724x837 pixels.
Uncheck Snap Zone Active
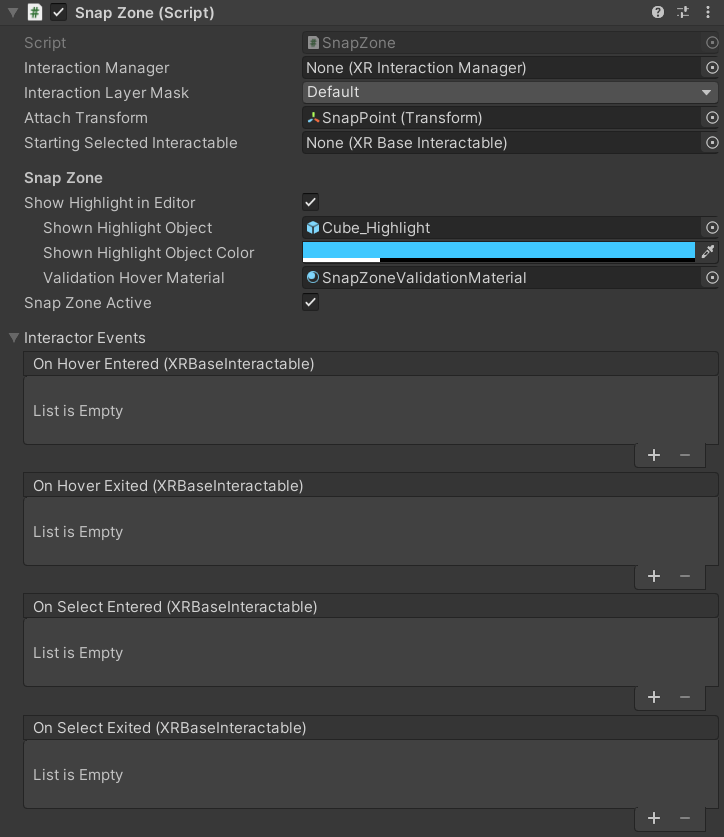pyautogui.click(x=310, y=302)
